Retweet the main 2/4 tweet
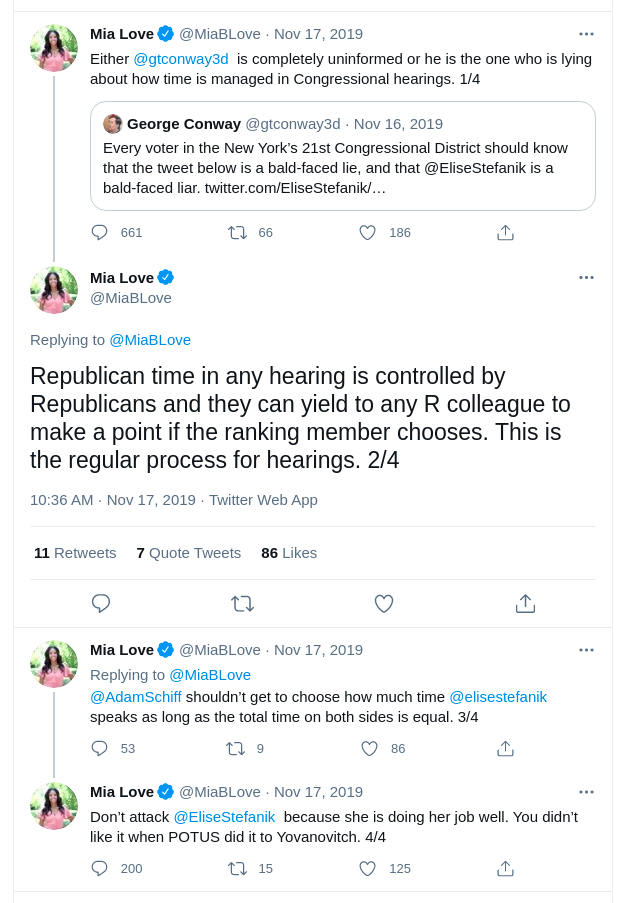The image size is (623, 903). [x=242, y=604]
